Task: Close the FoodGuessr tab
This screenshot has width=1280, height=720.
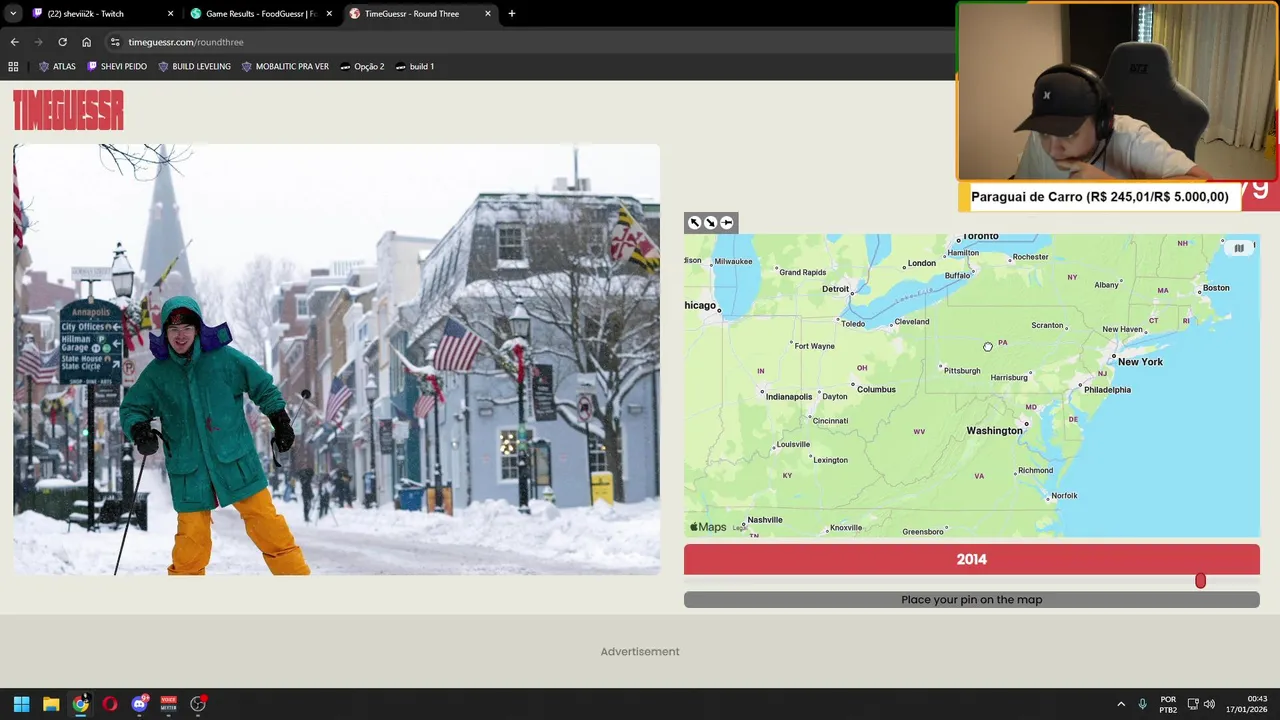Action: click(x=329, y=14)
